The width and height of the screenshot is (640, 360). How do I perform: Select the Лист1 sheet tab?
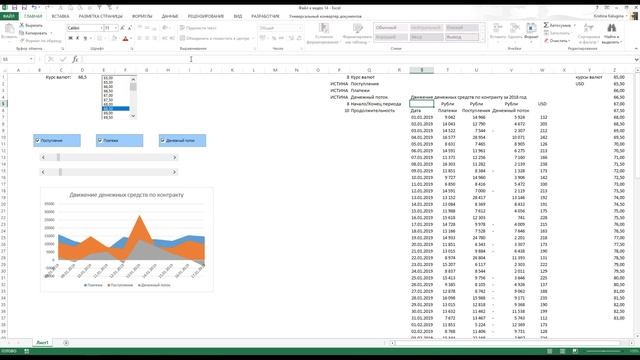(x=42, y=343)
